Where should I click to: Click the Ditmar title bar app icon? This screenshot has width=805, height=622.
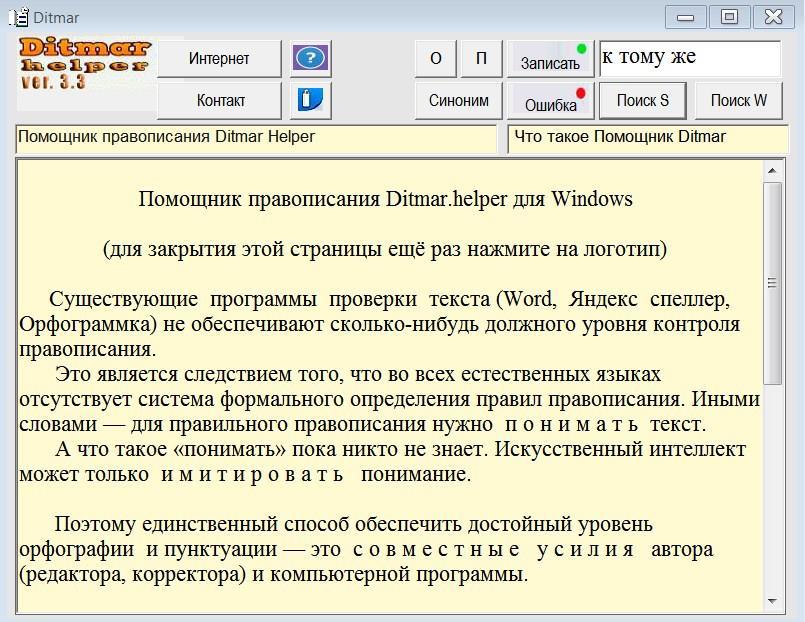(x=18, y=17)
